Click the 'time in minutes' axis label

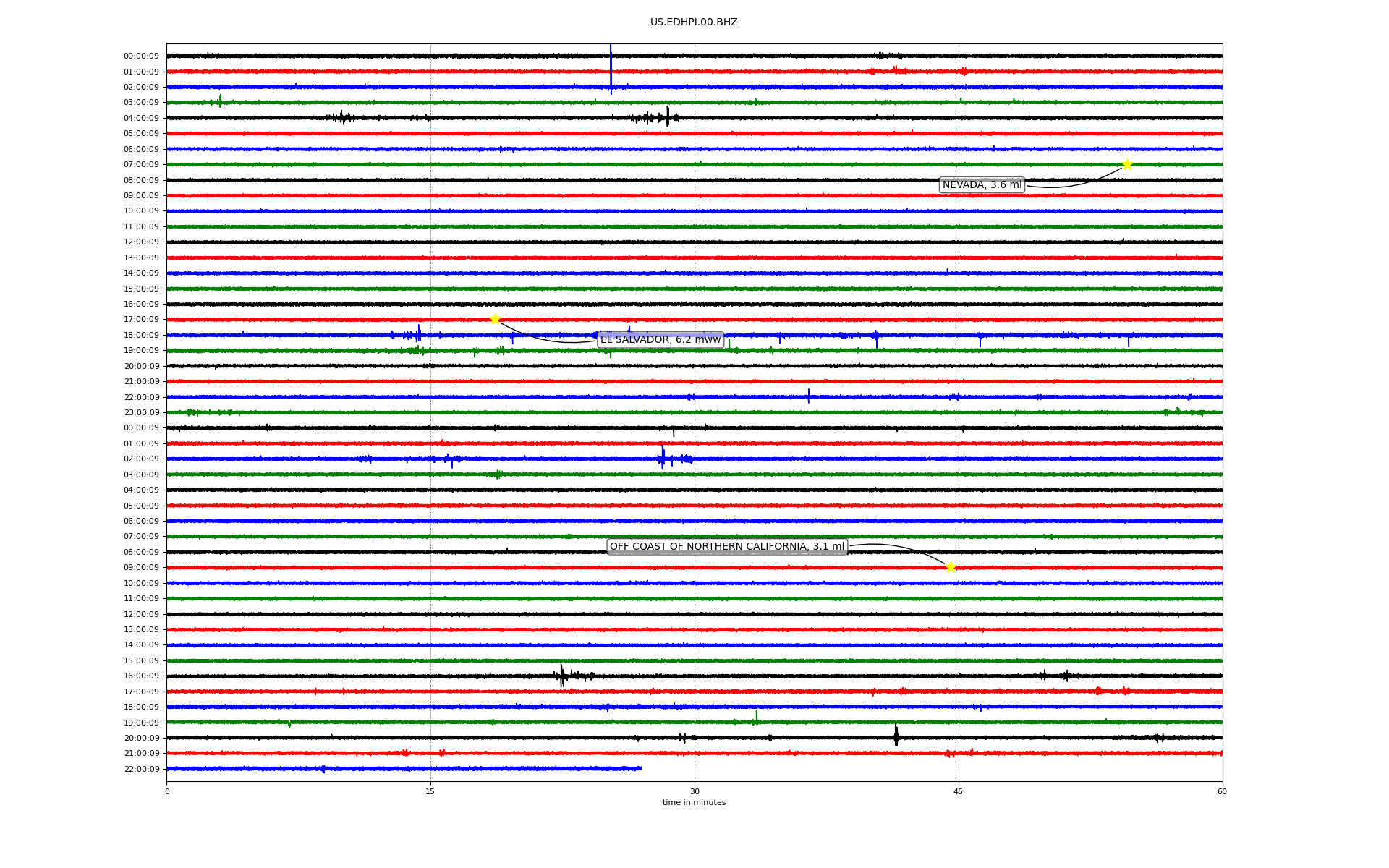point(694,803)
